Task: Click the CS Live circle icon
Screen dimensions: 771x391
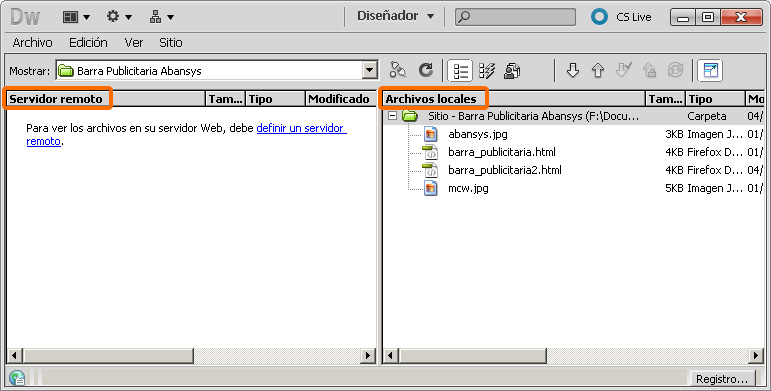Action: click(599, 17)
